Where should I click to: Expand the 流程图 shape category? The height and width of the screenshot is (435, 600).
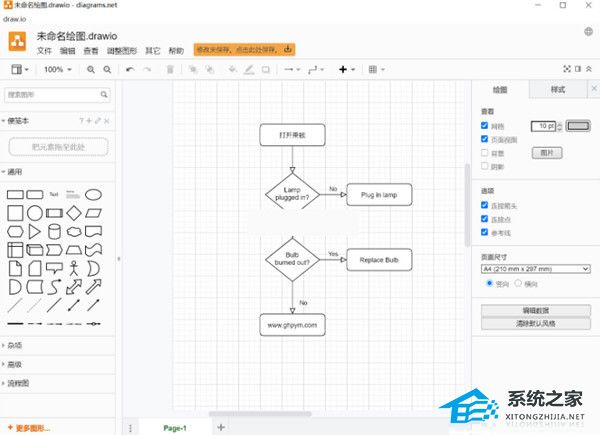(19, 382)
